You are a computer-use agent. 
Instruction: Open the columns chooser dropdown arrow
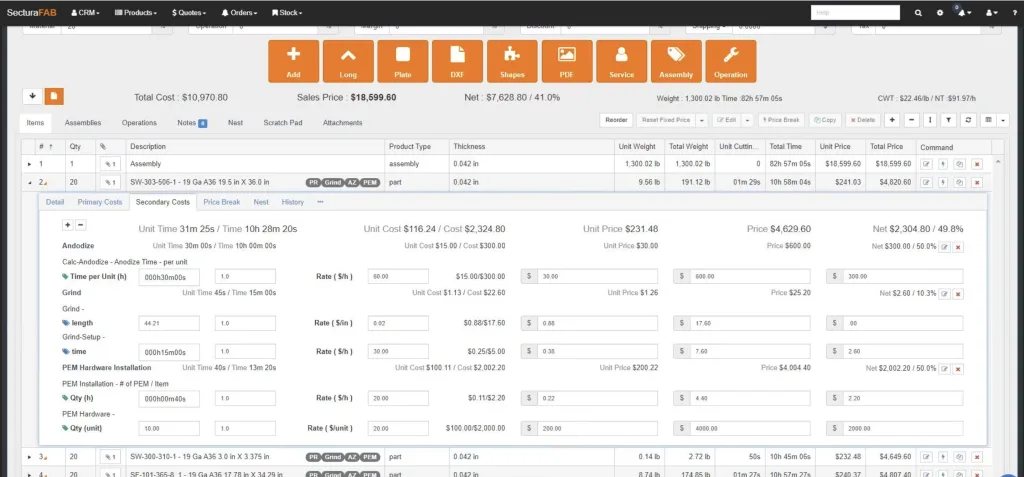(x=1003, y=120)
